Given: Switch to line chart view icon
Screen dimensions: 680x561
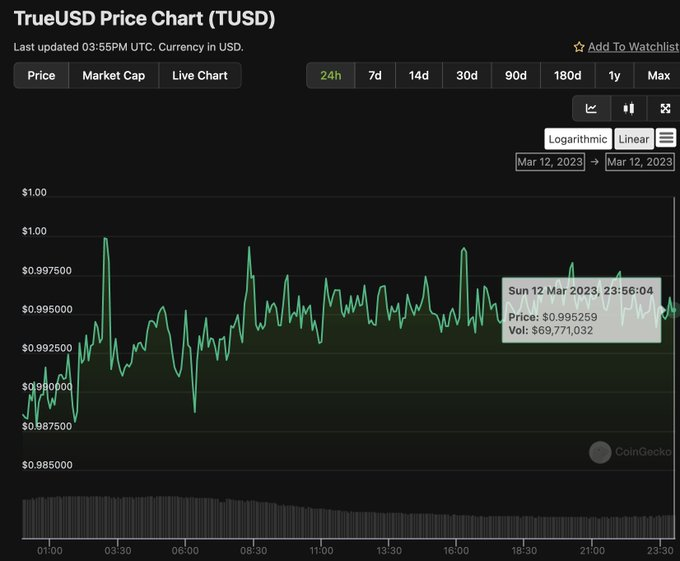Looking at the screenshot, I should [x=591, y=109].
